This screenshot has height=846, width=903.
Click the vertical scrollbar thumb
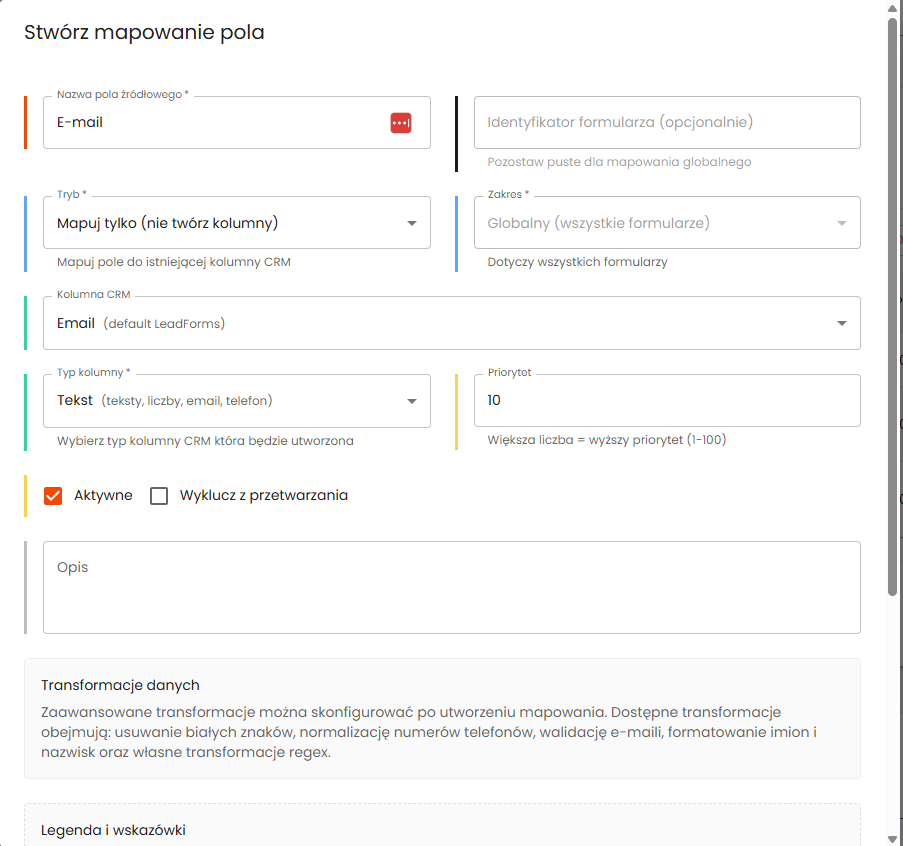[x=892, y=300]
